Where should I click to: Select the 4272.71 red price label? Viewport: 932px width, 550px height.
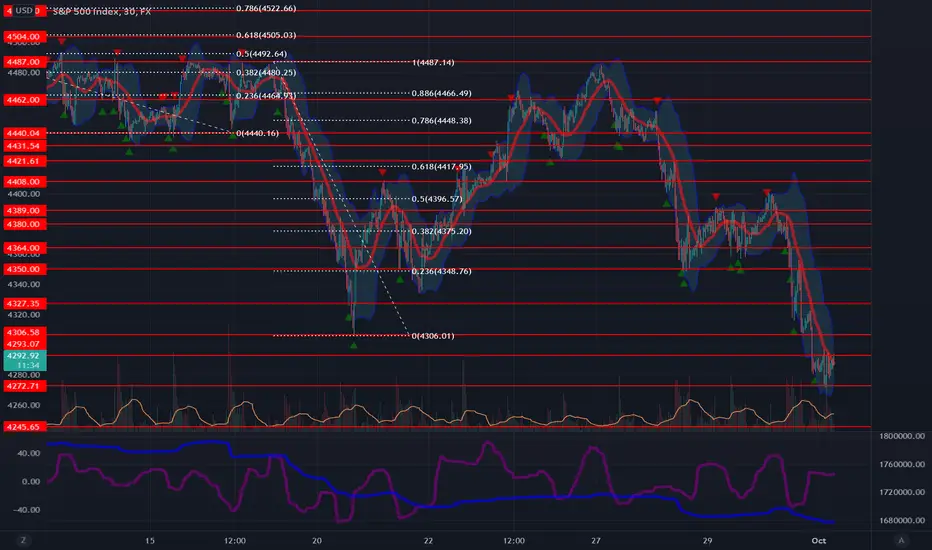[23, 386]
